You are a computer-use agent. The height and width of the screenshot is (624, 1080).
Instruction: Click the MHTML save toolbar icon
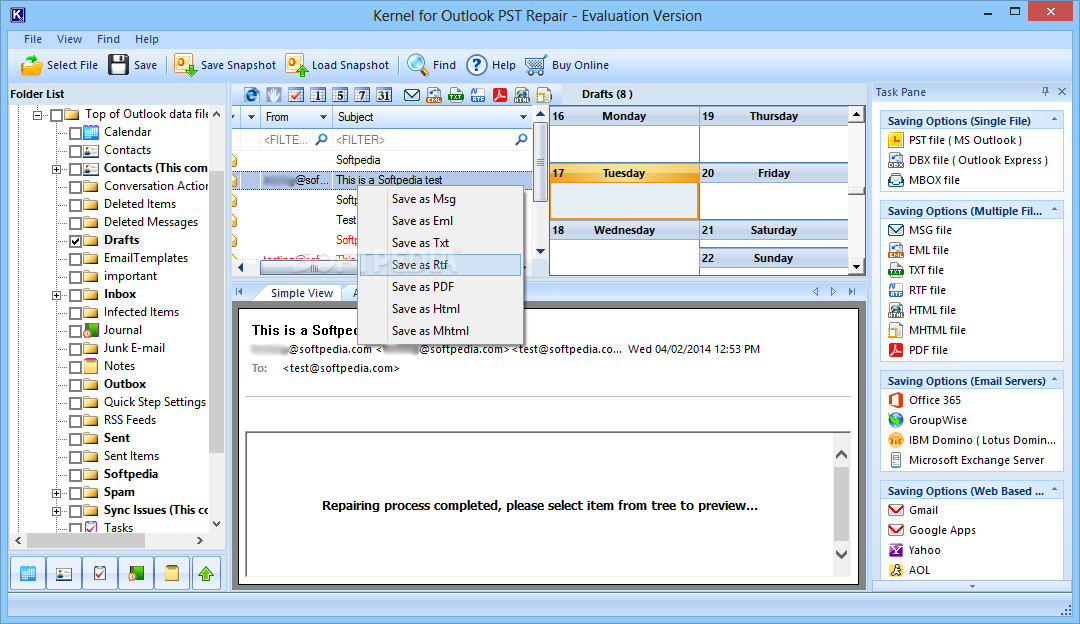(x=544, y=95)
